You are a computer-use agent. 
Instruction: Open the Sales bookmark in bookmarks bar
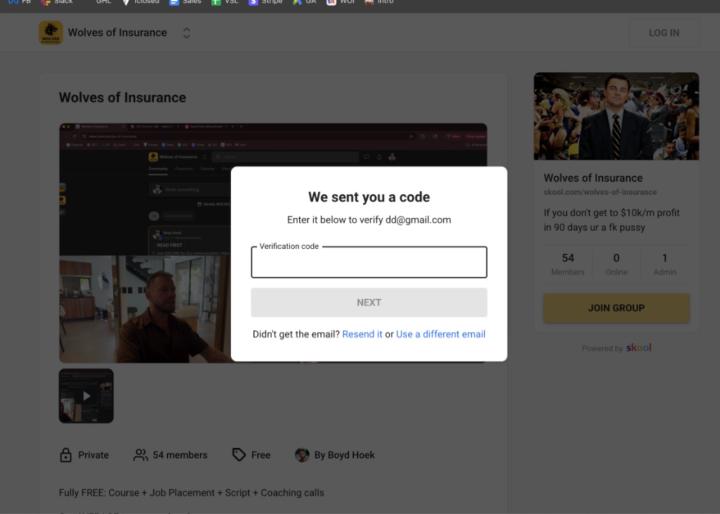click(x=186, y=2)
